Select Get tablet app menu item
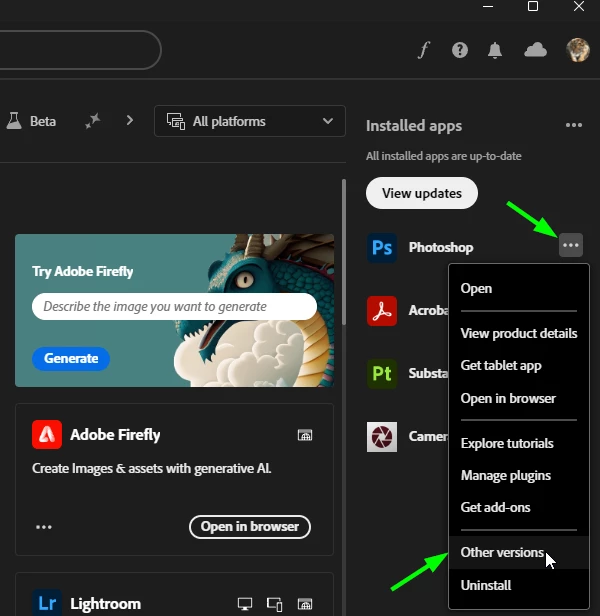Image resolution: width=600 pixels, height=616 pixels. 519,366
